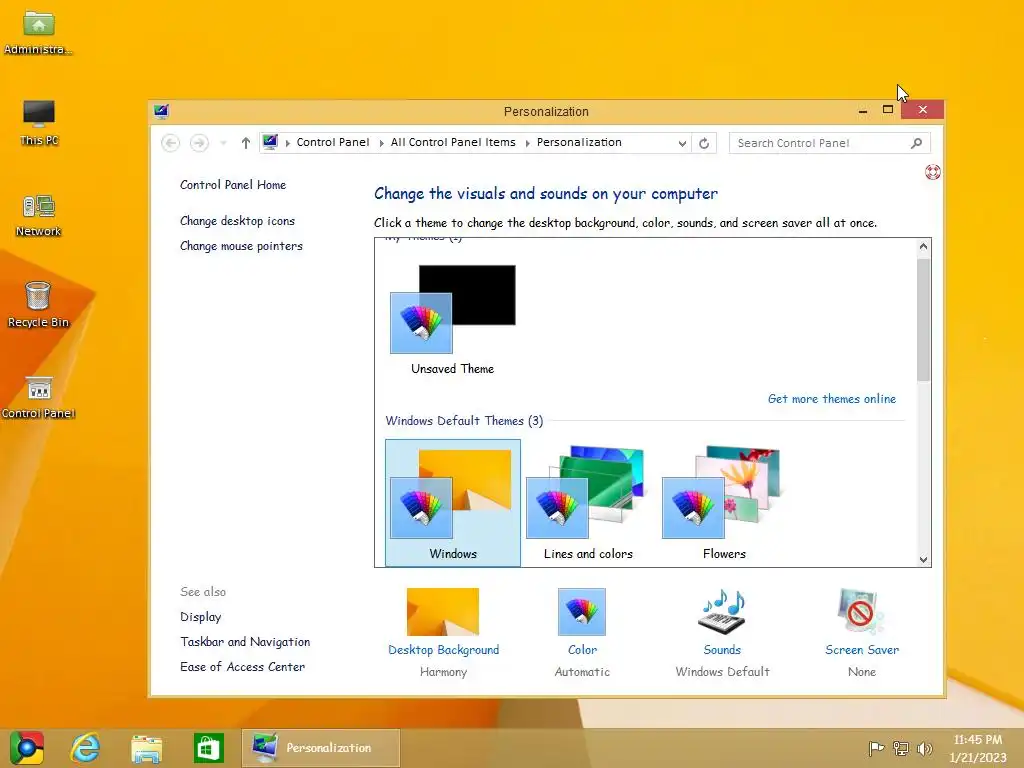Image resolution: width=1024 pixels, height=768 pixels.
Task: Open the Windows Store taskbar icon
Action: pos(208,748)
